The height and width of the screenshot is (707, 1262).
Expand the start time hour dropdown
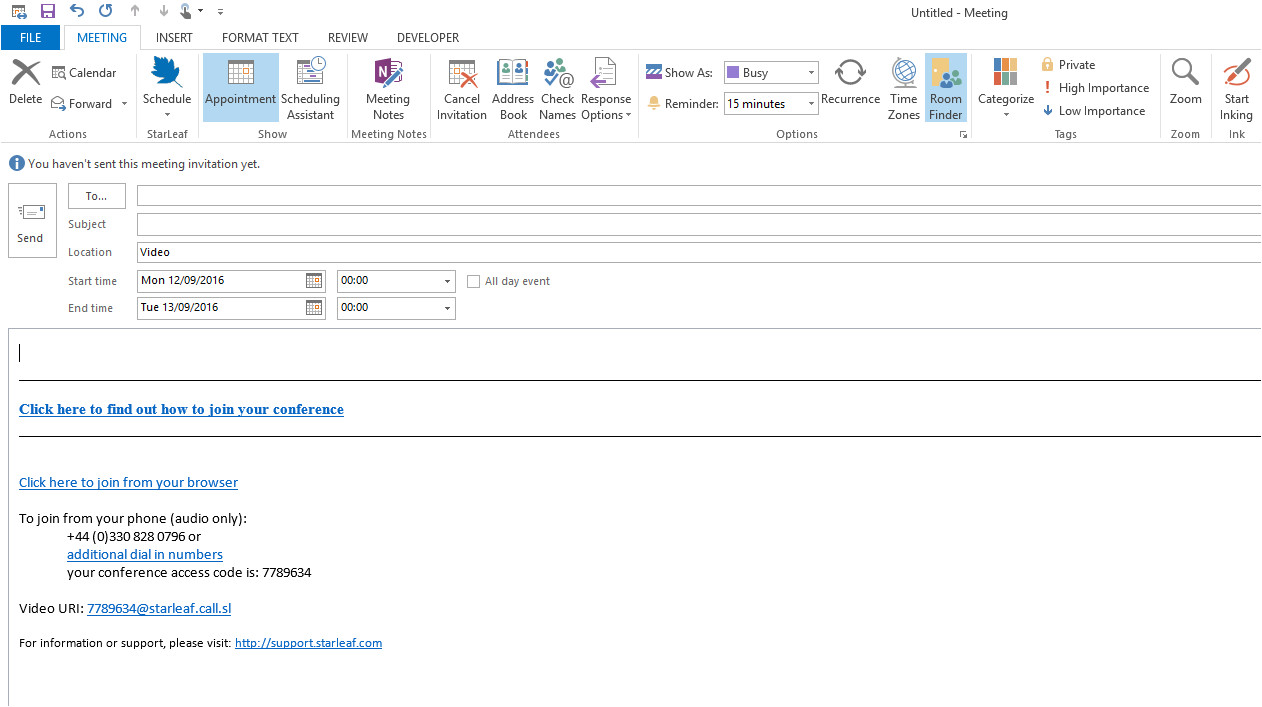(x=447, y=282)
